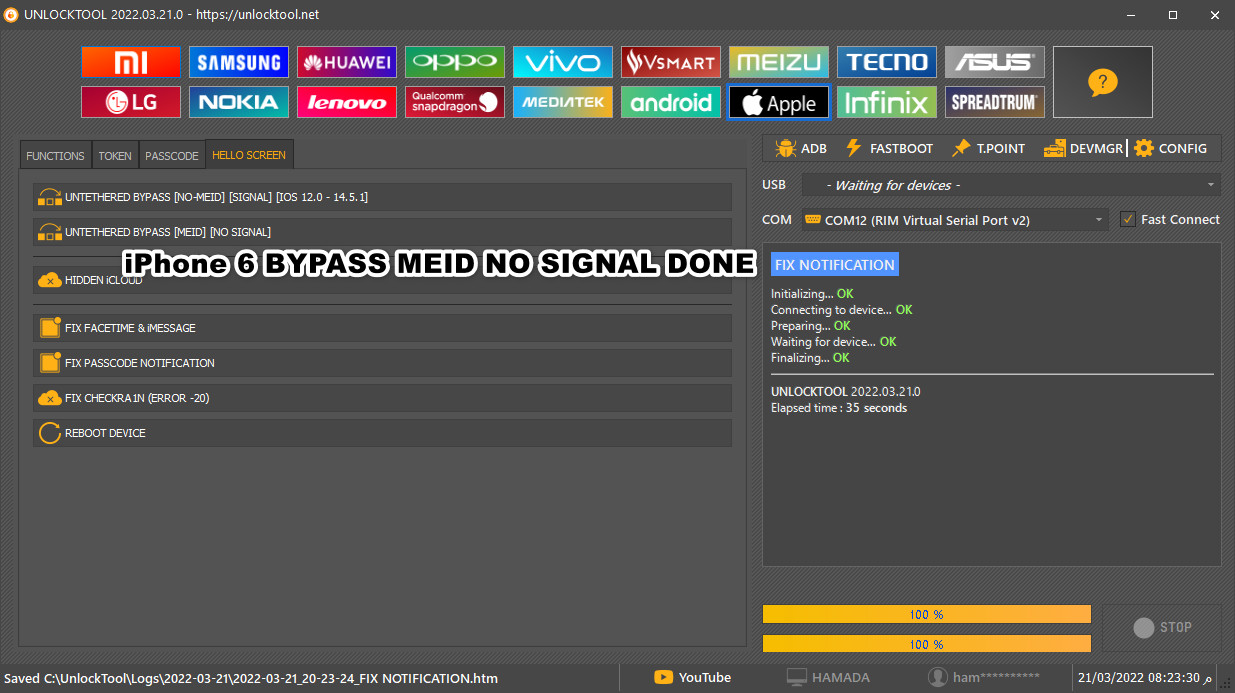1235x693 pixels.
Task: Open the COM port dropdown
Action: tap(955, 220)
